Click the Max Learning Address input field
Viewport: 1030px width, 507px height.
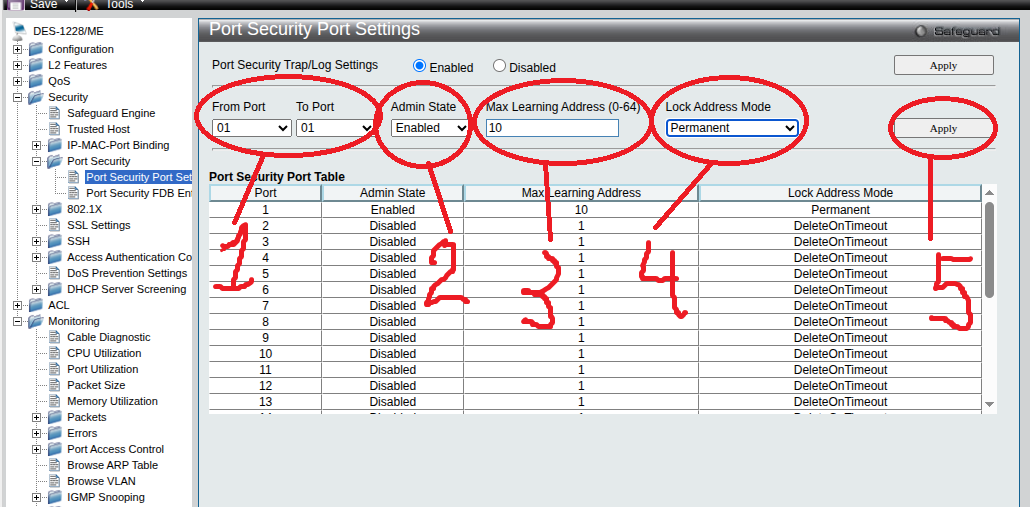pos(552,128)
